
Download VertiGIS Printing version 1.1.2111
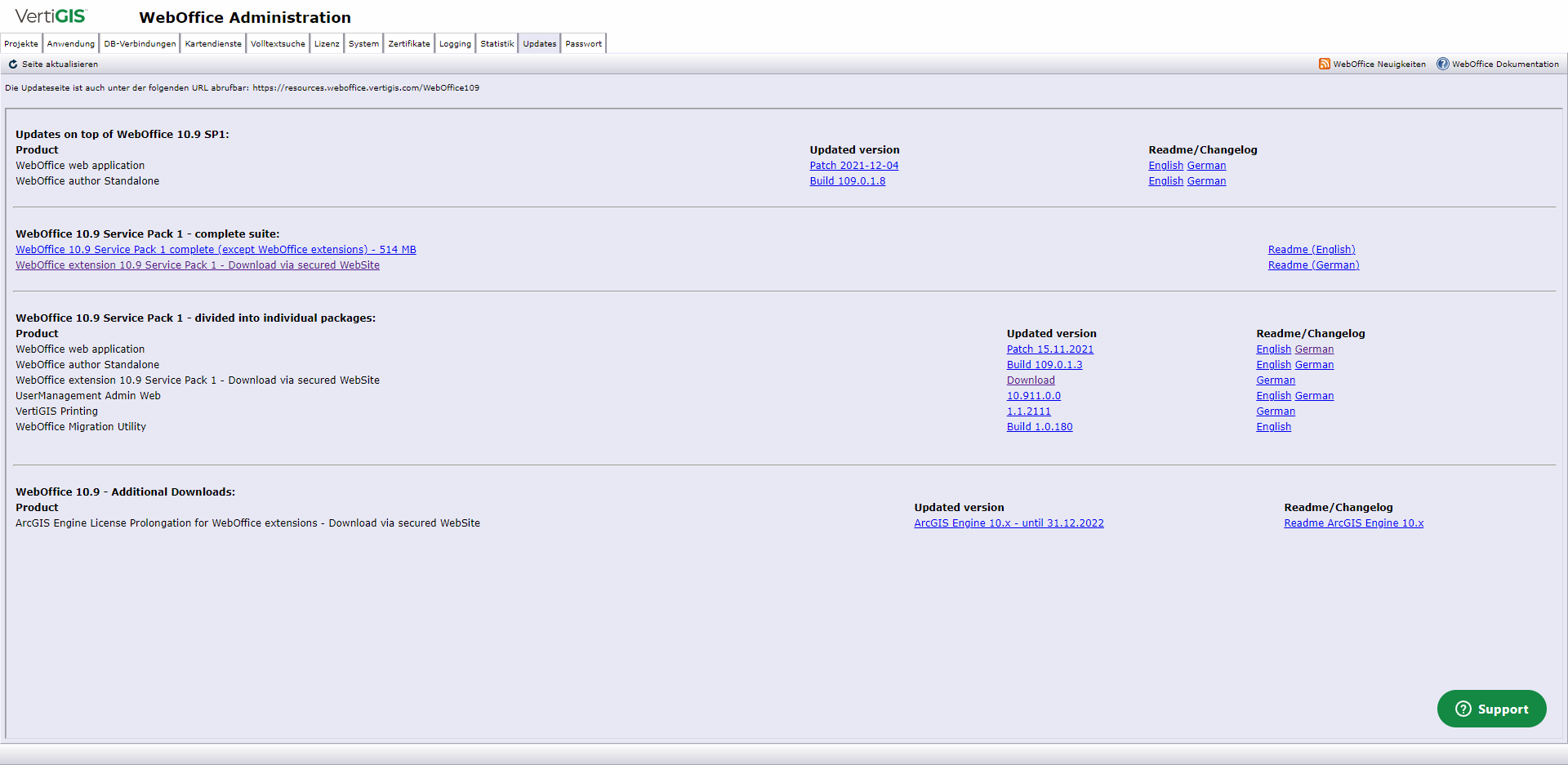tap(1028, 411)
